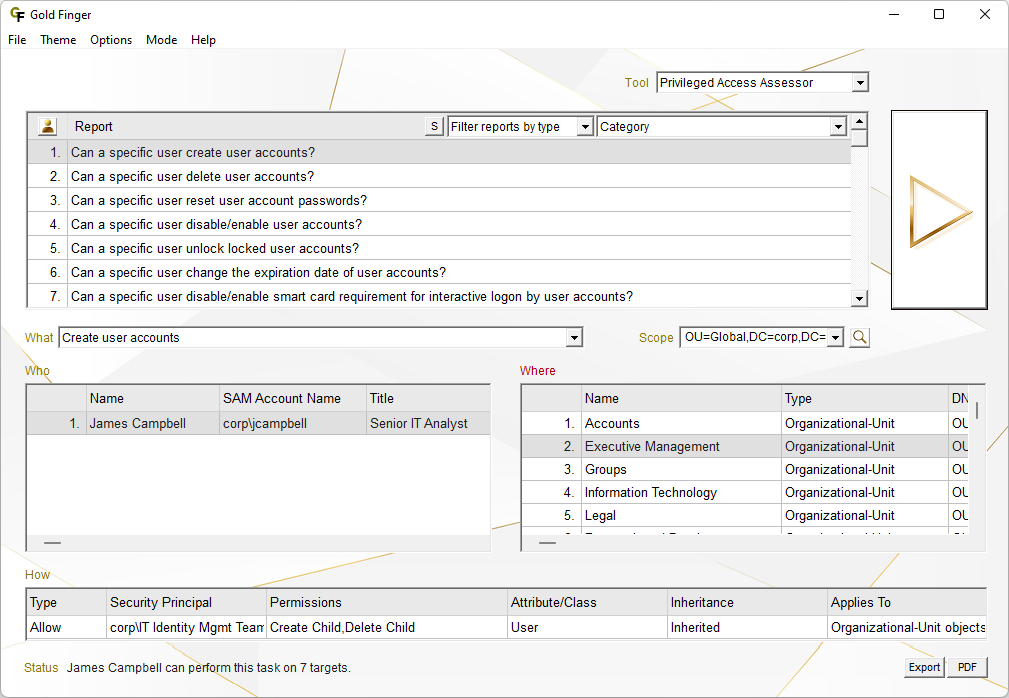The width and height of the screenshot is (1009, 698).
Task: Open the Scope dropdown arrow
Action: click(x=835, y=337)
